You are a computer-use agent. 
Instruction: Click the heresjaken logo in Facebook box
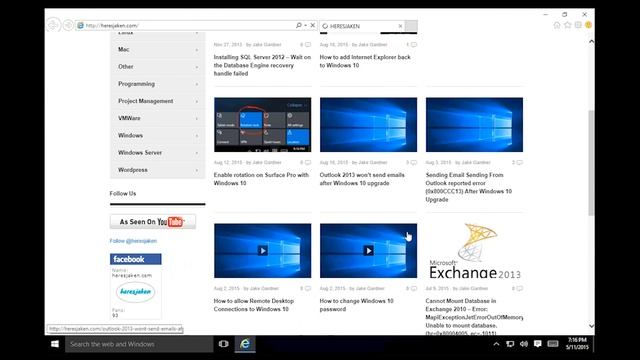(x=136, y=292)
